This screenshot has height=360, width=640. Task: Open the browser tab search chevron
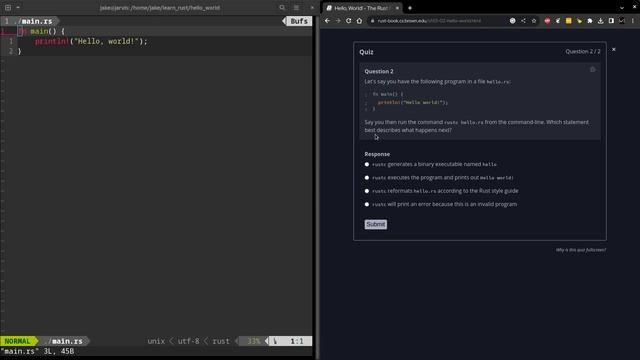622,8
